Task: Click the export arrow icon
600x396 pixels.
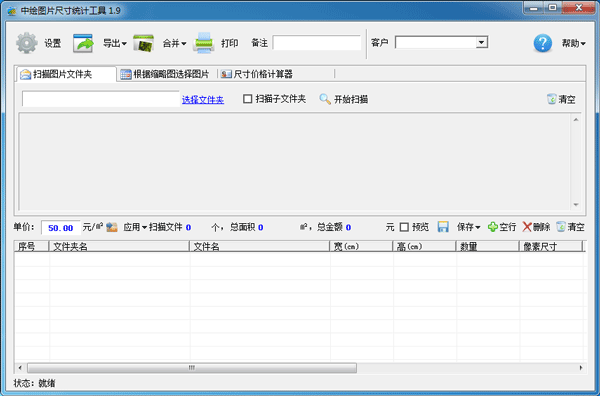Action: point(83,43)
